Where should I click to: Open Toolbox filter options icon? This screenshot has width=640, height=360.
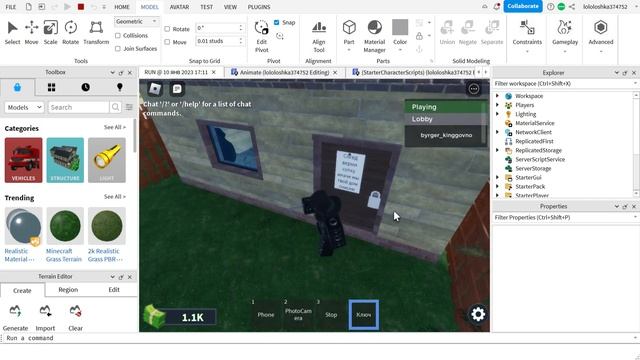tap(129, 107)
